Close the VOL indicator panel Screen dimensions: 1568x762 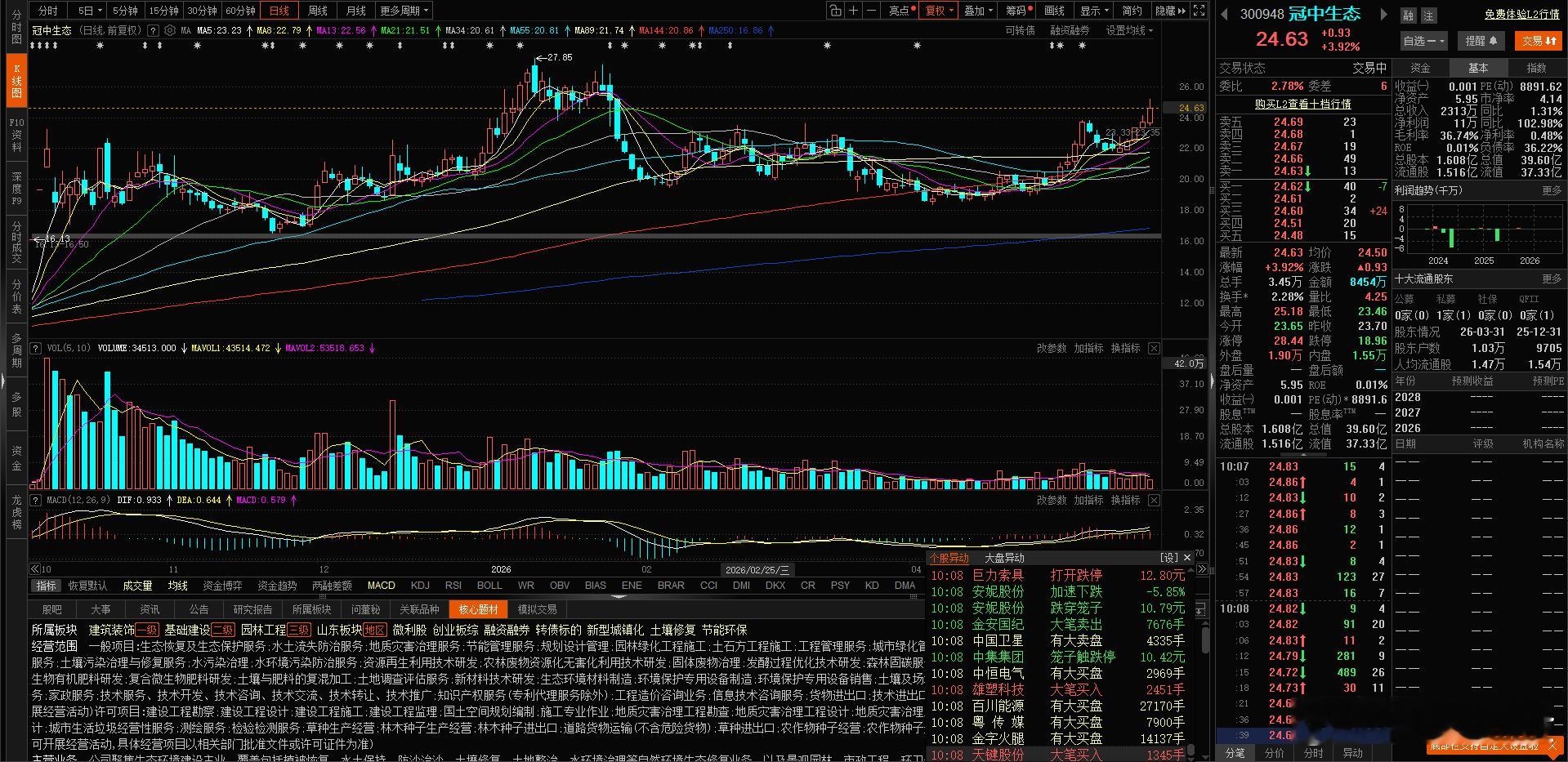(x=1153, y=348)
